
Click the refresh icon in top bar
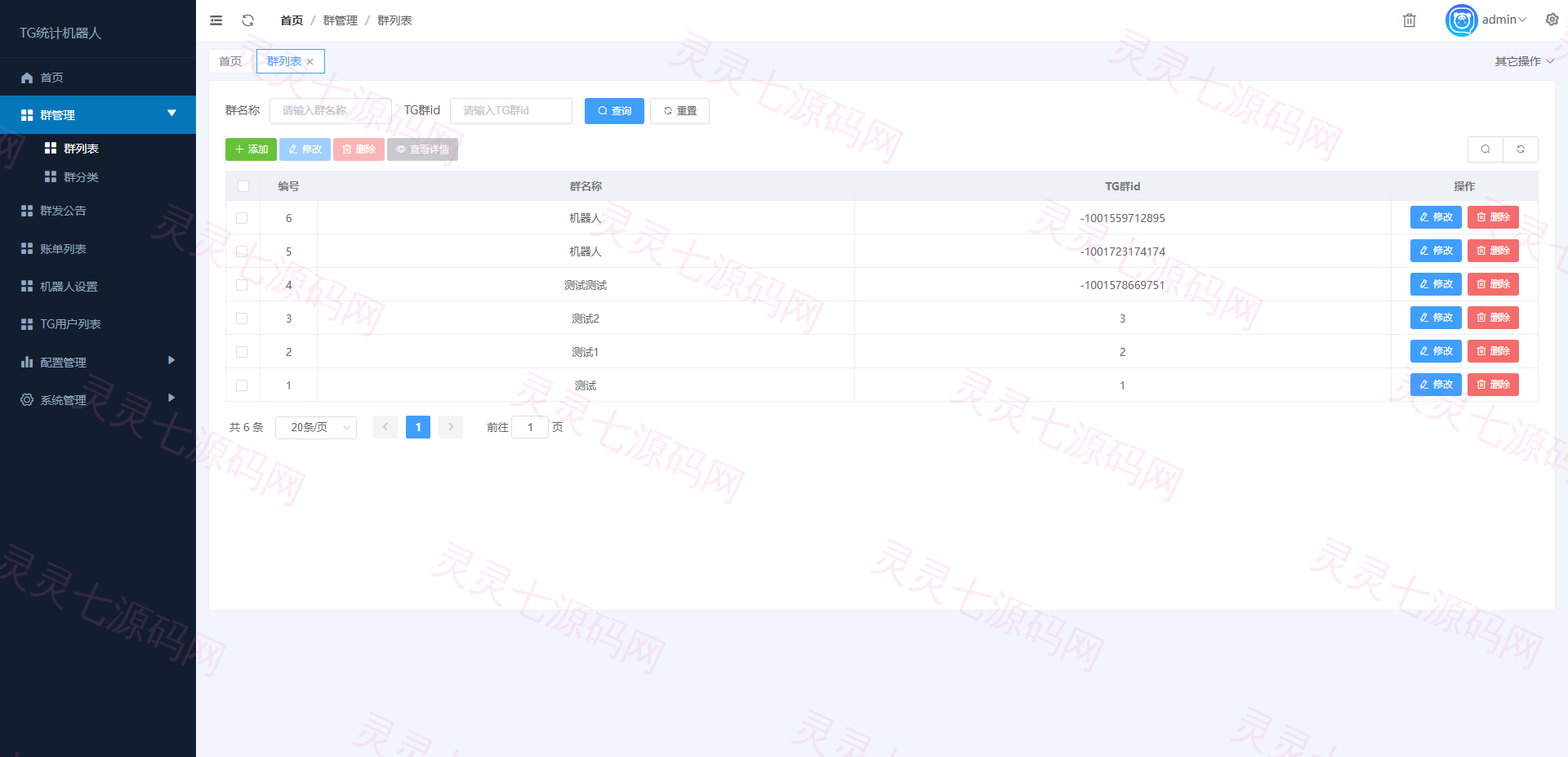coord(248,20)
